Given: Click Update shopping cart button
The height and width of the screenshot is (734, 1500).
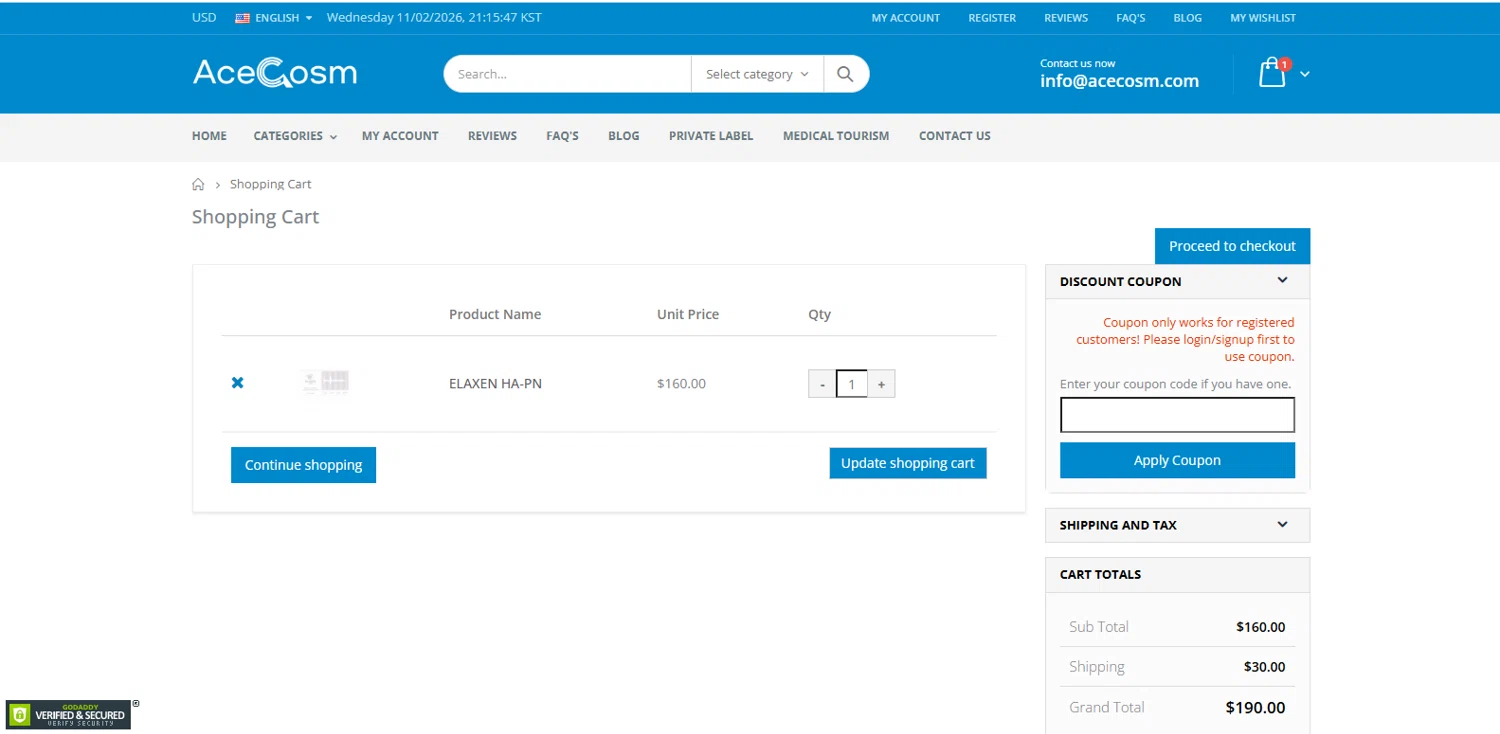Looking at the screenshot, I should point(908,463).
